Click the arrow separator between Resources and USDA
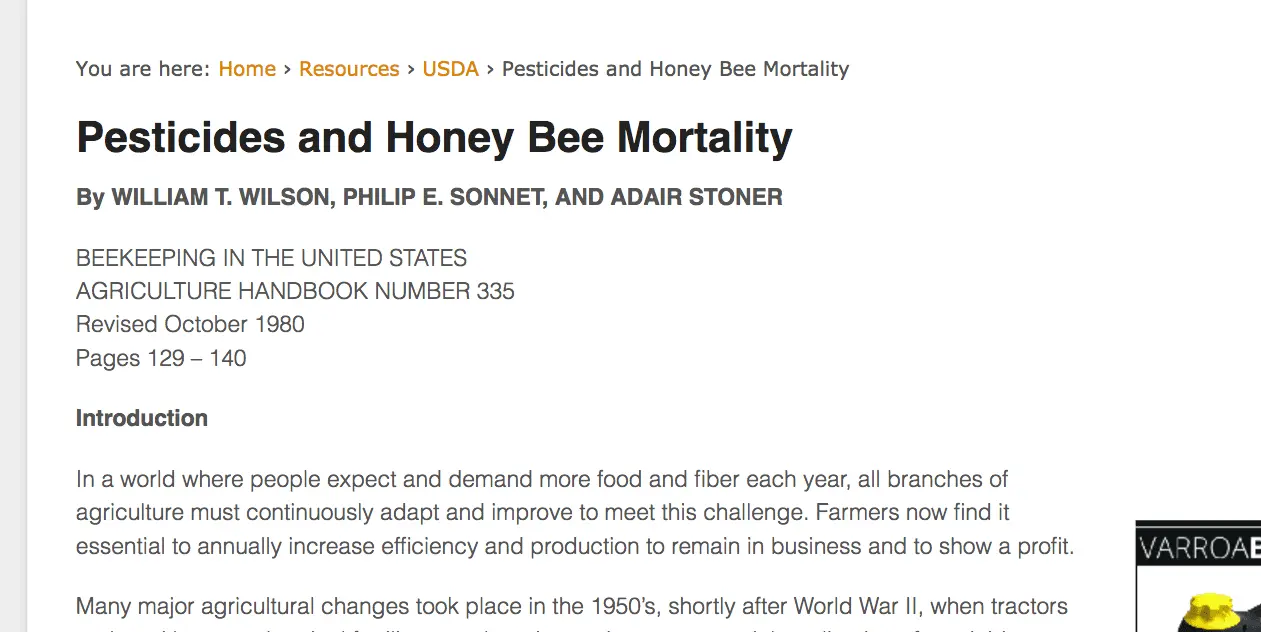 (x=411, y=69)
